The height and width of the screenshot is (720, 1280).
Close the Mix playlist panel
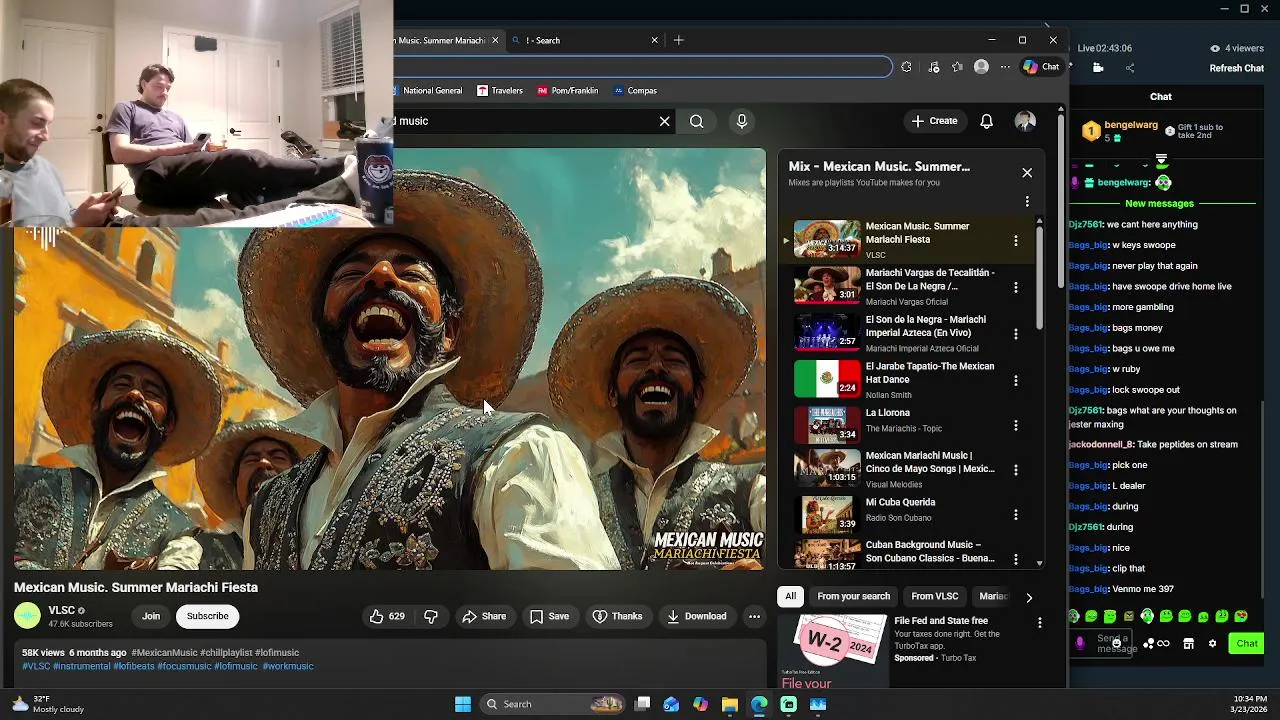[1027, 173]
